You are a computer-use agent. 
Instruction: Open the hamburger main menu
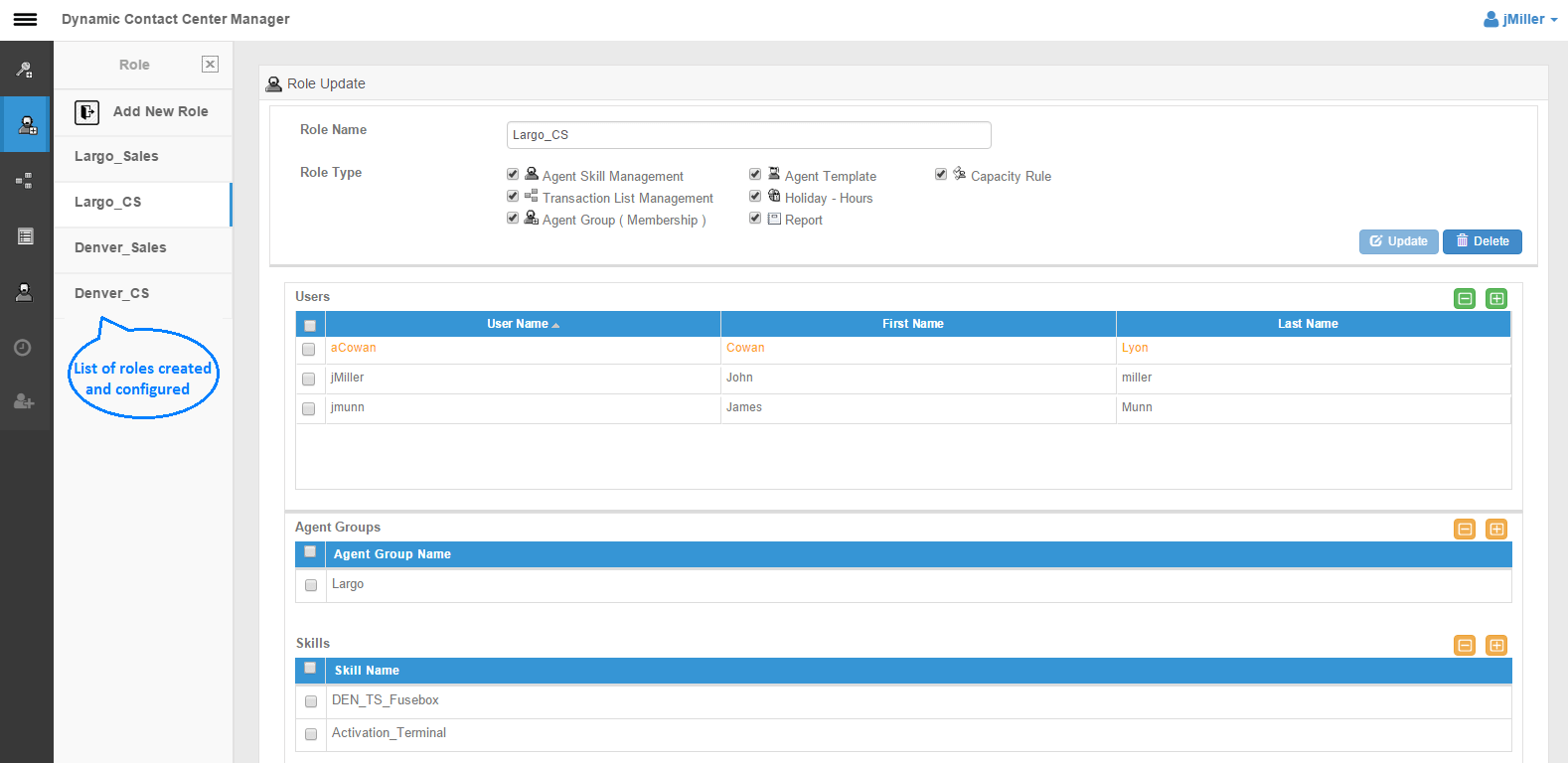[x=25, y=19]
